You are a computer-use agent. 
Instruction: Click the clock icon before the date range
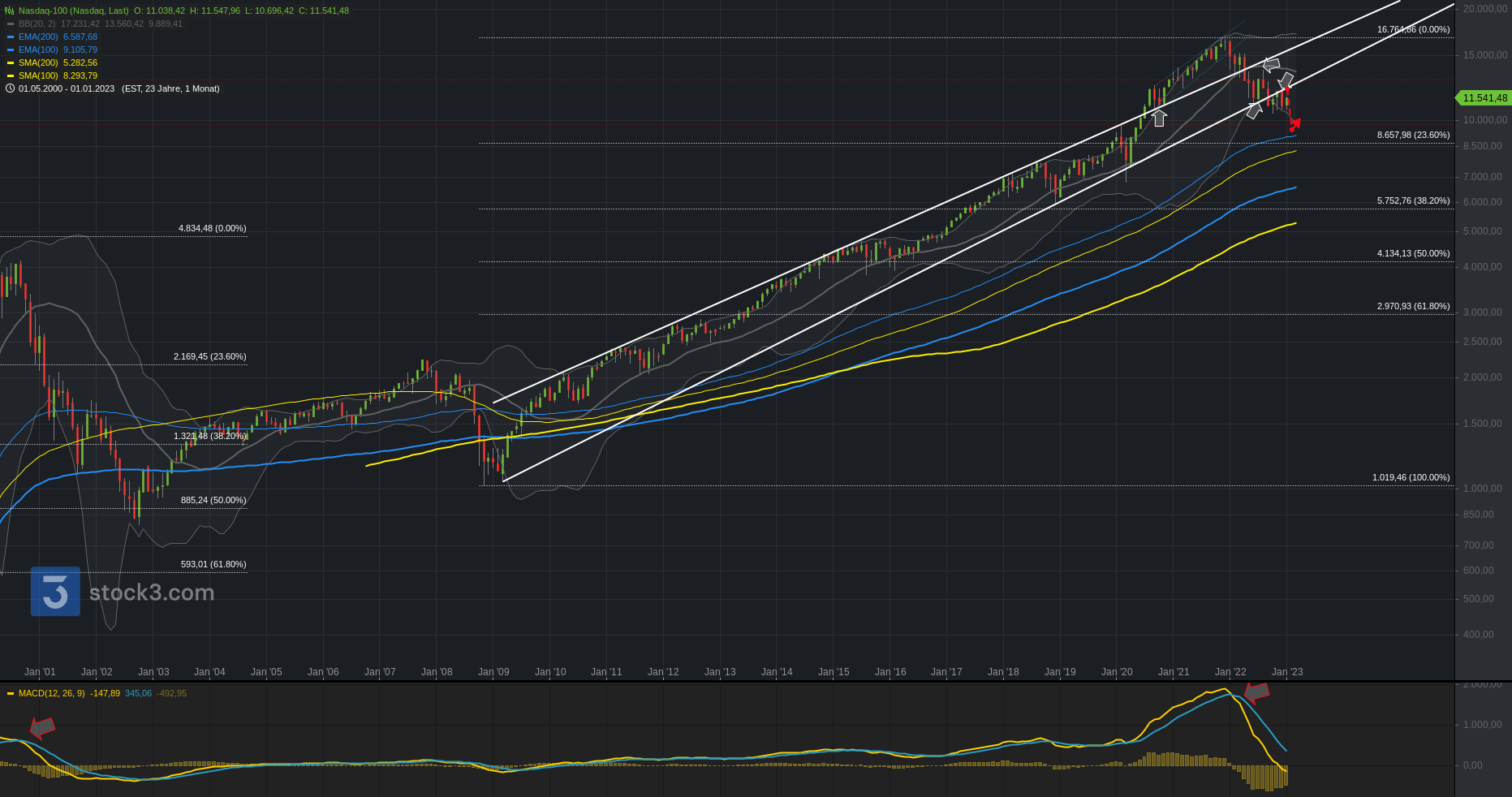[x=10, y=88]
